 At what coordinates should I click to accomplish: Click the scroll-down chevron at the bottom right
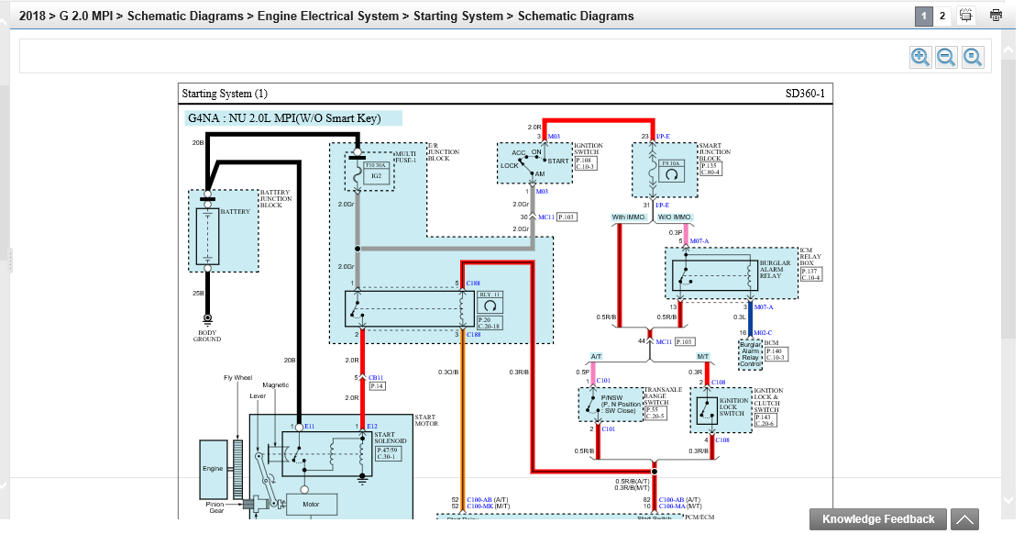click(x=1009, y=499)
